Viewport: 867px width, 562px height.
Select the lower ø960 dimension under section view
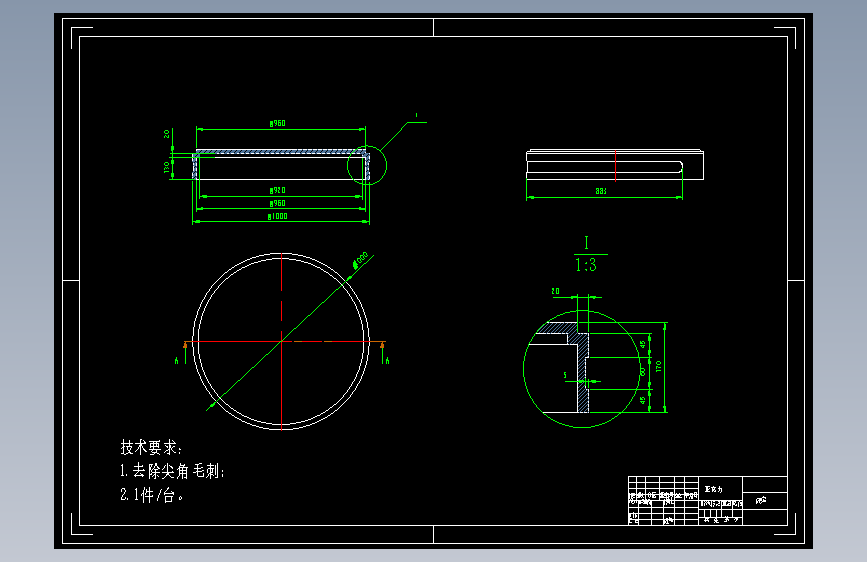pos(278,204)
